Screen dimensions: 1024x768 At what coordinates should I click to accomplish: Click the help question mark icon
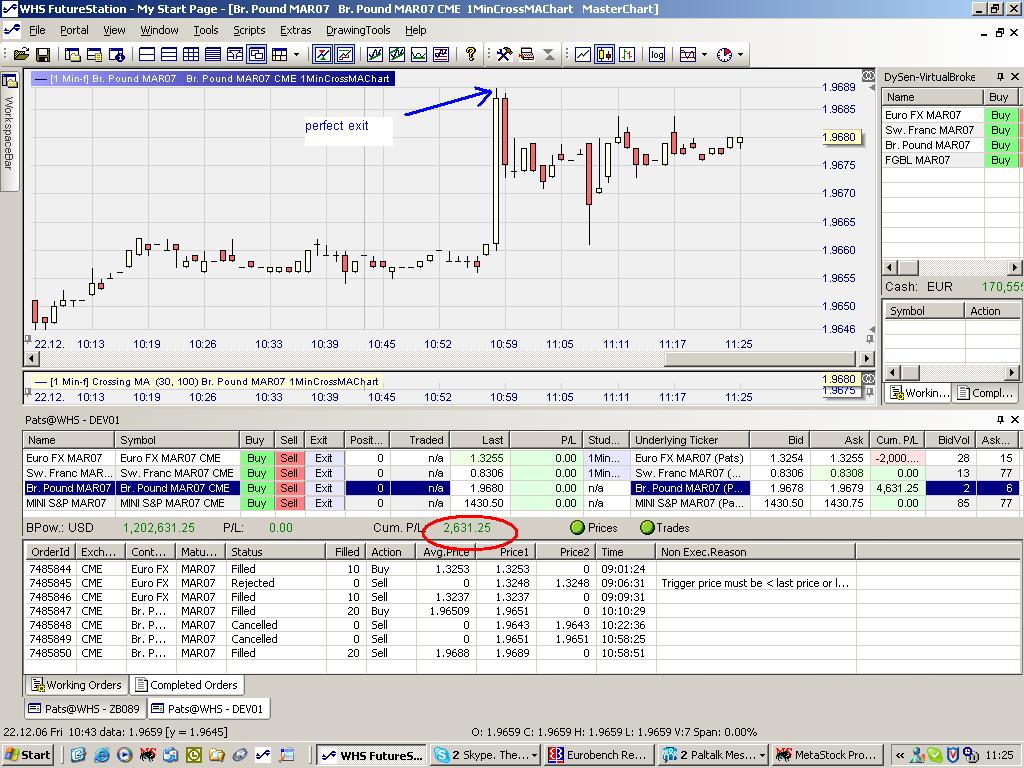click(x=470, y=54)
